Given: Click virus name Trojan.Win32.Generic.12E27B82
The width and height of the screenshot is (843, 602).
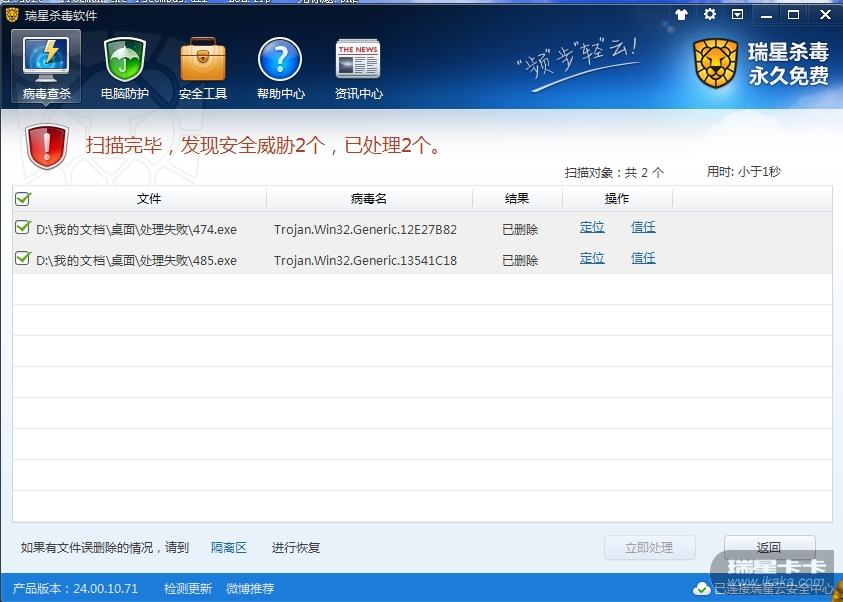Looking at the screenshot, I should pyautogui.click(x=365, y=230).
